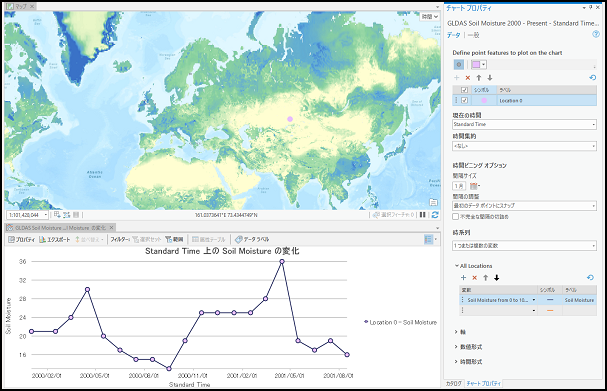607x391 pixels.
Task: Switch to the Catalog pane tab
Action: [x=453, y=383]
